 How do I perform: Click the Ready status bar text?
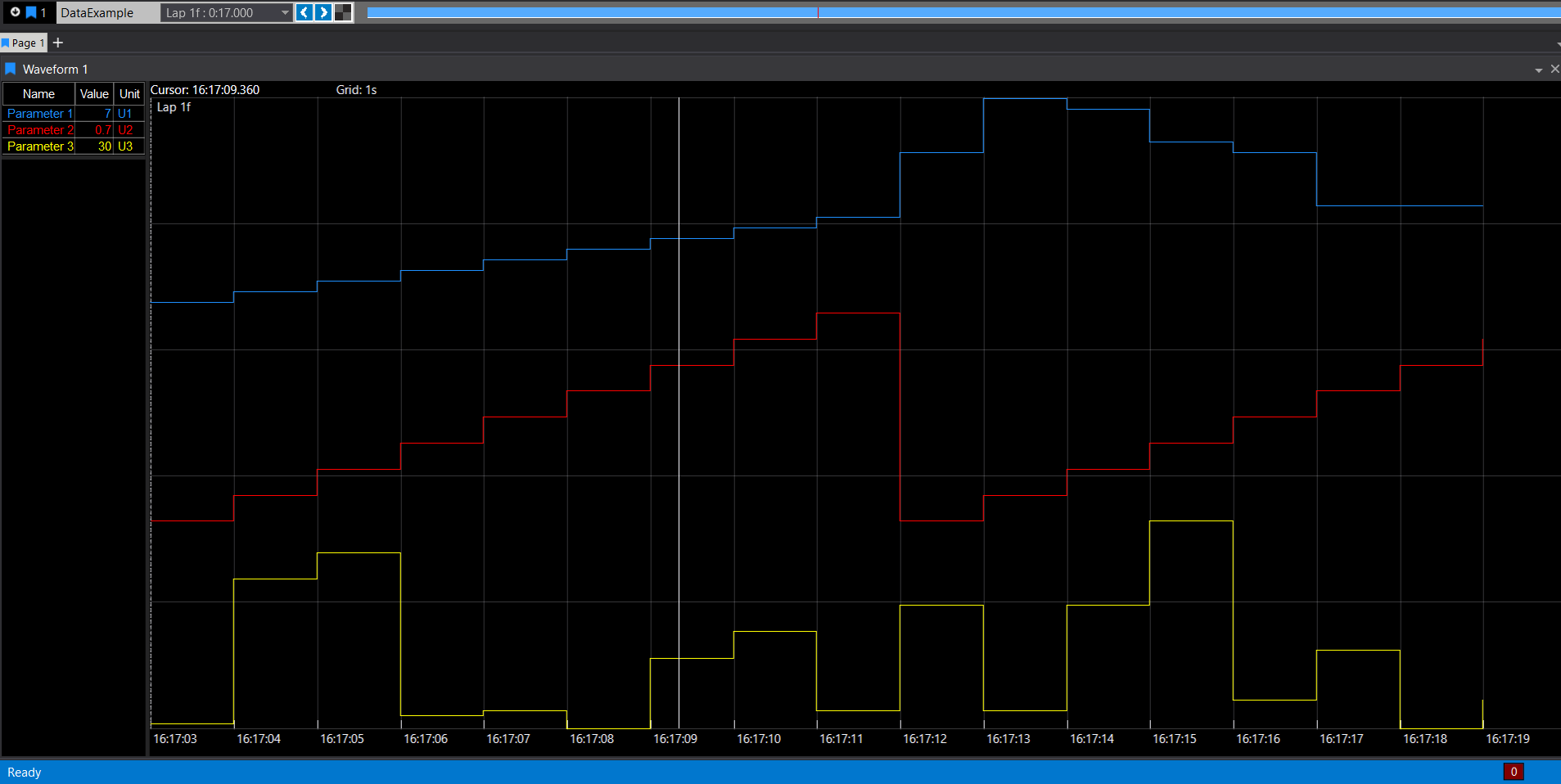[24, 773]
